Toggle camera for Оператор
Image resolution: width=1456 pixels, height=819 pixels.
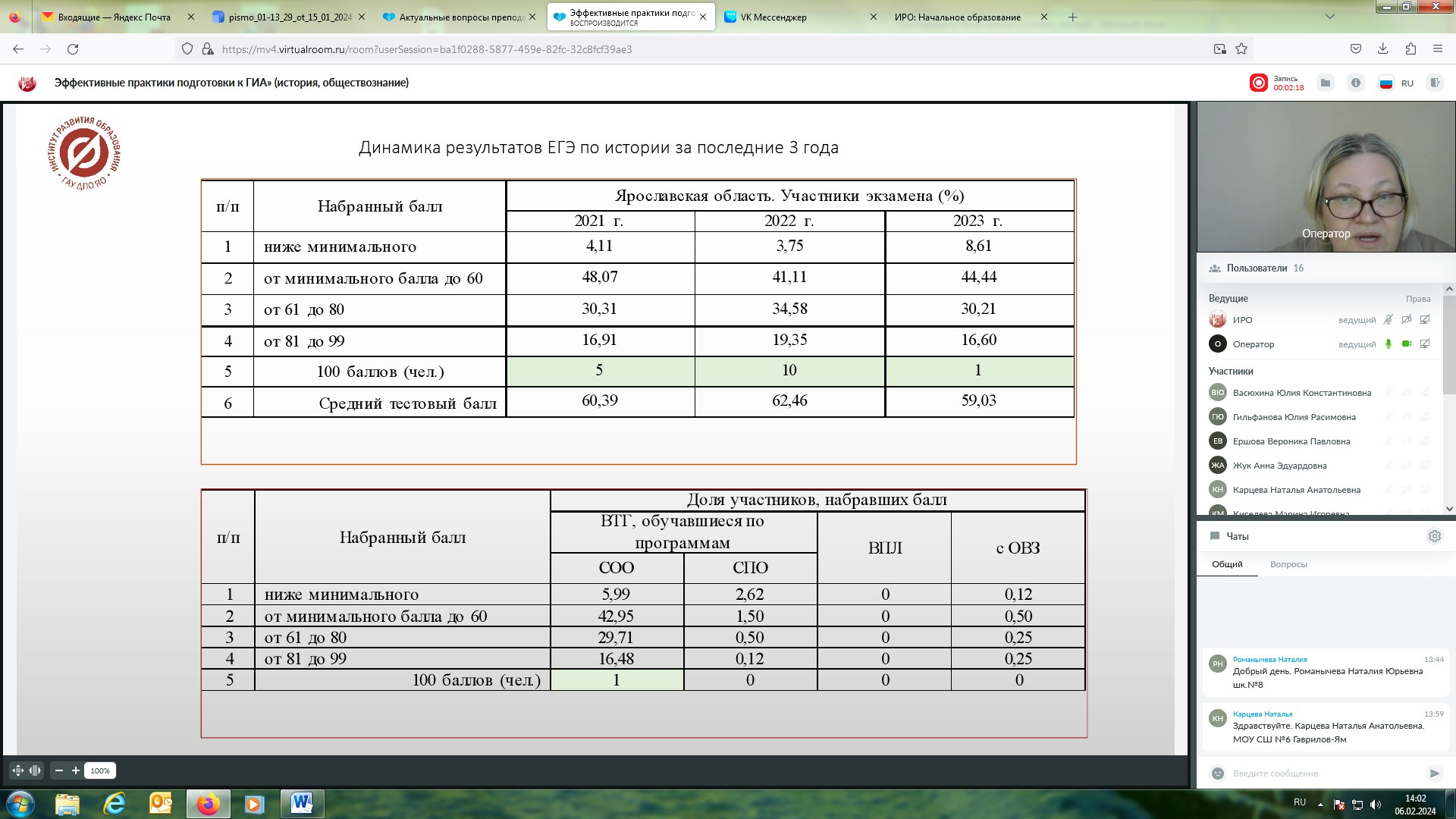[1407, 344]
